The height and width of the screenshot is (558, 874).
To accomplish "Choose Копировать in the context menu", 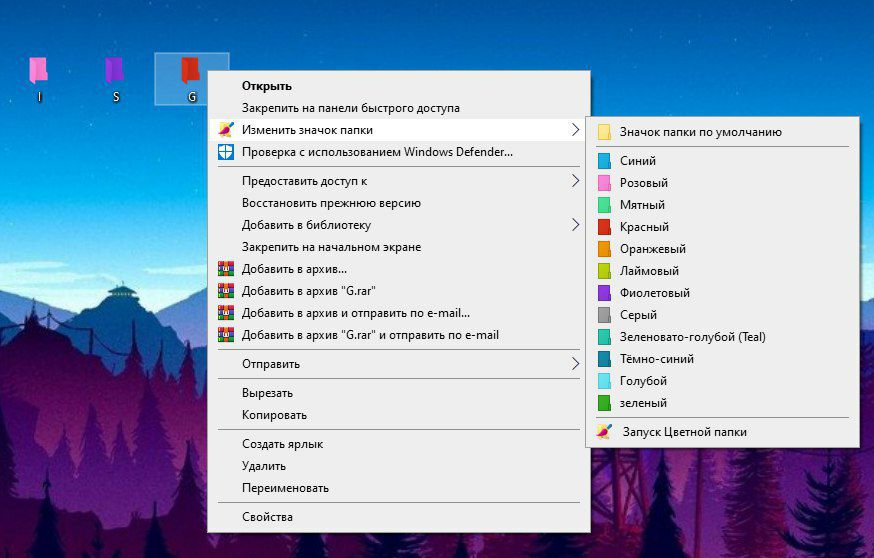I will (399, 415).
